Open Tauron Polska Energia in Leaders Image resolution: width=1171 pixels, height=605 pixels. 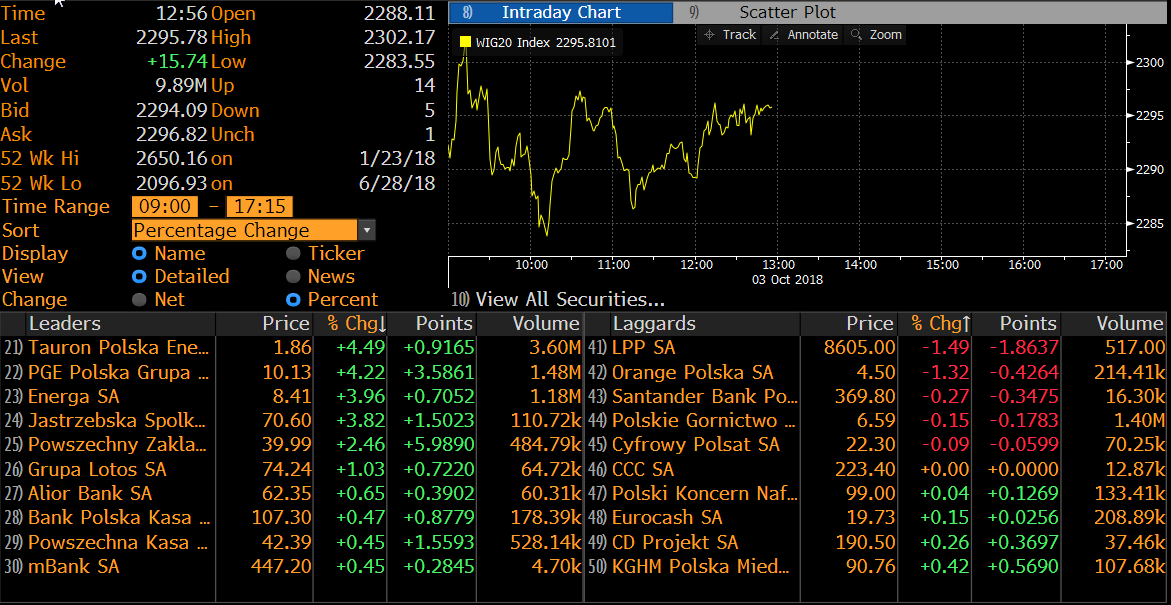pyautogui.click(x=119, y=348)
